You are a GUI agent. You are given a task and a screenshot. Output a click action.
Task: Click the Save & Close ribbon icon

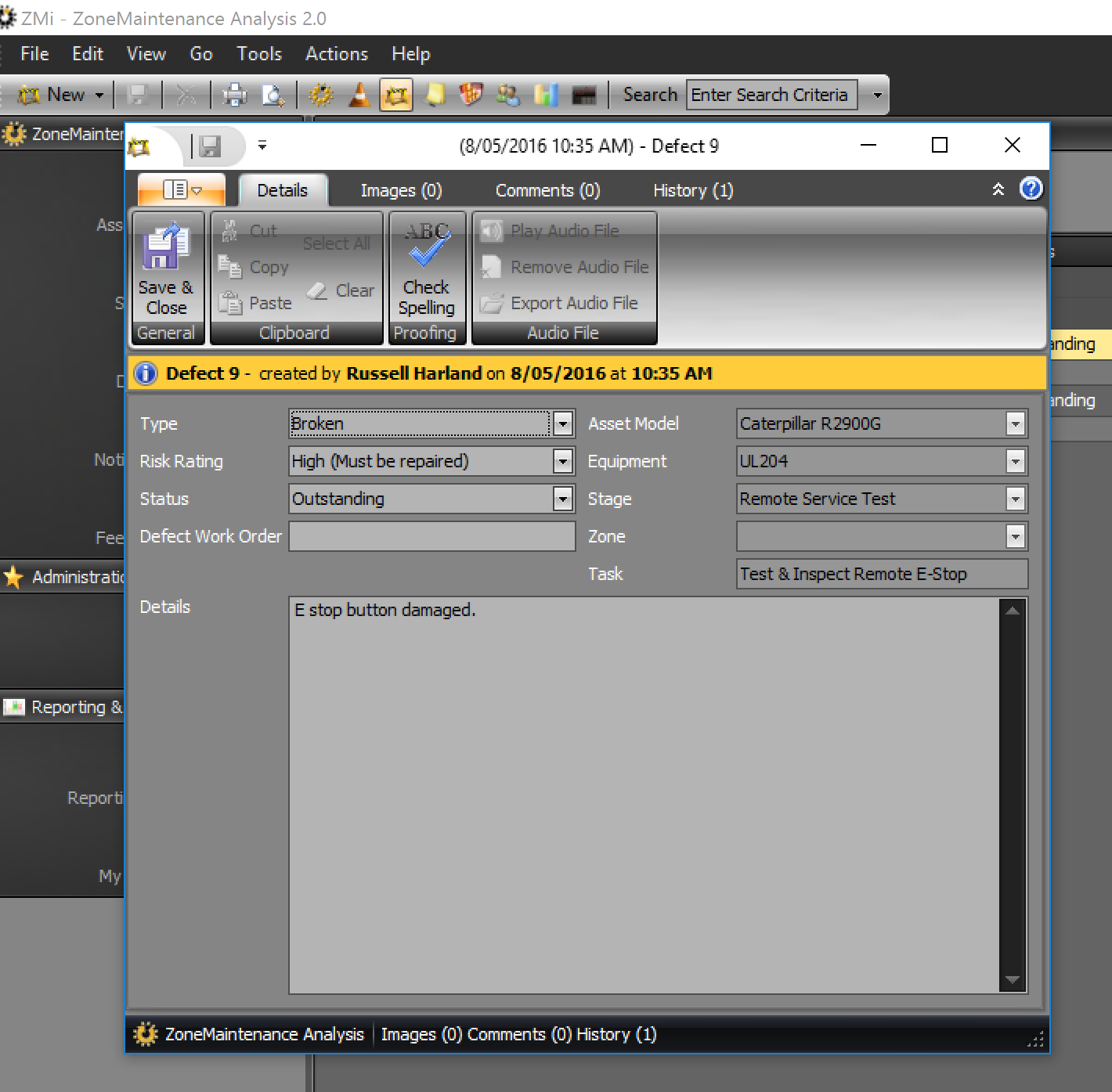166,246
